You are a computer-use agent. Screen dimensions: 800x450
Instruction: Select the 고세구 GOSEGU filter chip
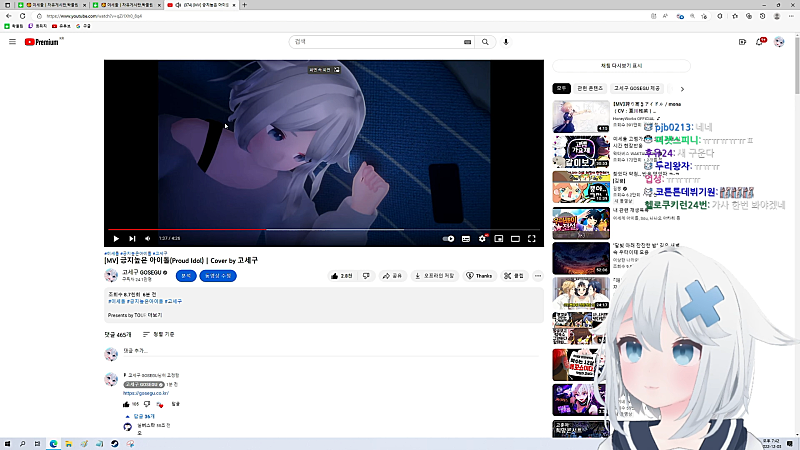point(637,88)
